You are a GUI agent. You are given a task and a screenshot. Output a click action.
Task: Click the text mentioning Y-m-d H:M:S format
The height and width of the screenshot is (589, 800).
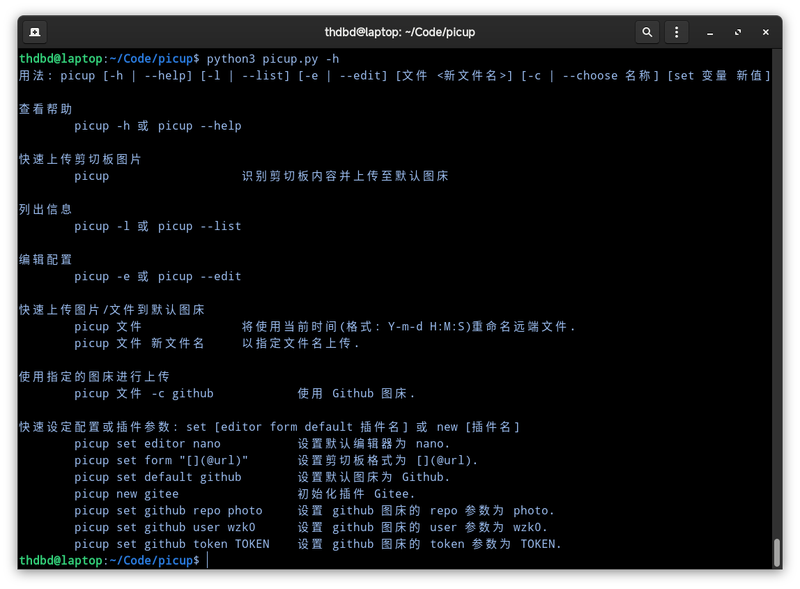[409, 327]
